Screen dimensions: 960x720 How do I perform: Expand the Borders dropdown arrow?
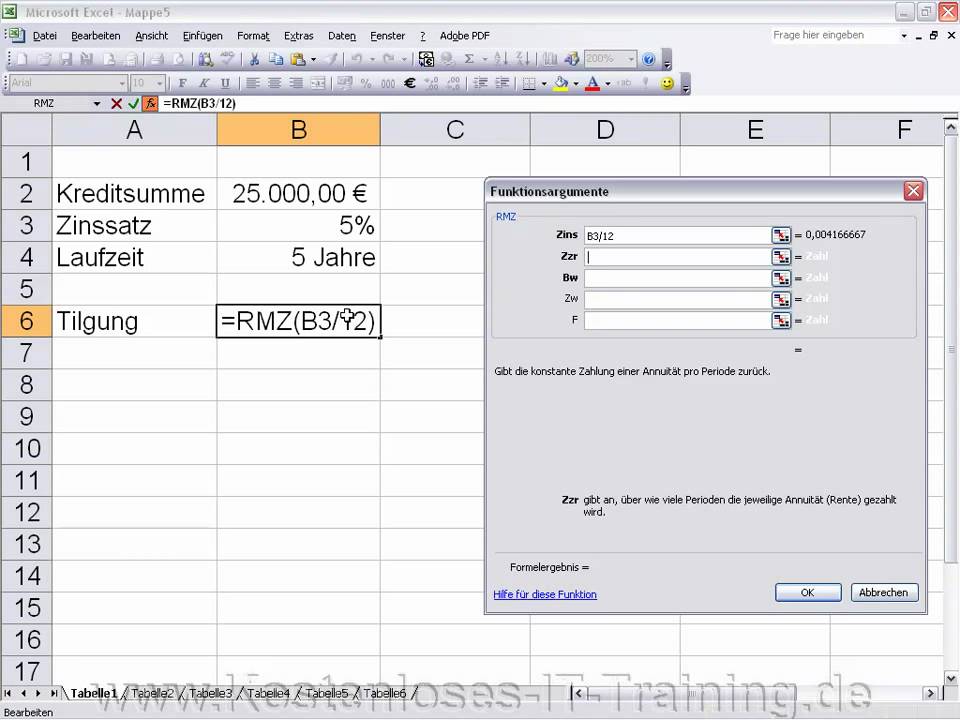544,83
